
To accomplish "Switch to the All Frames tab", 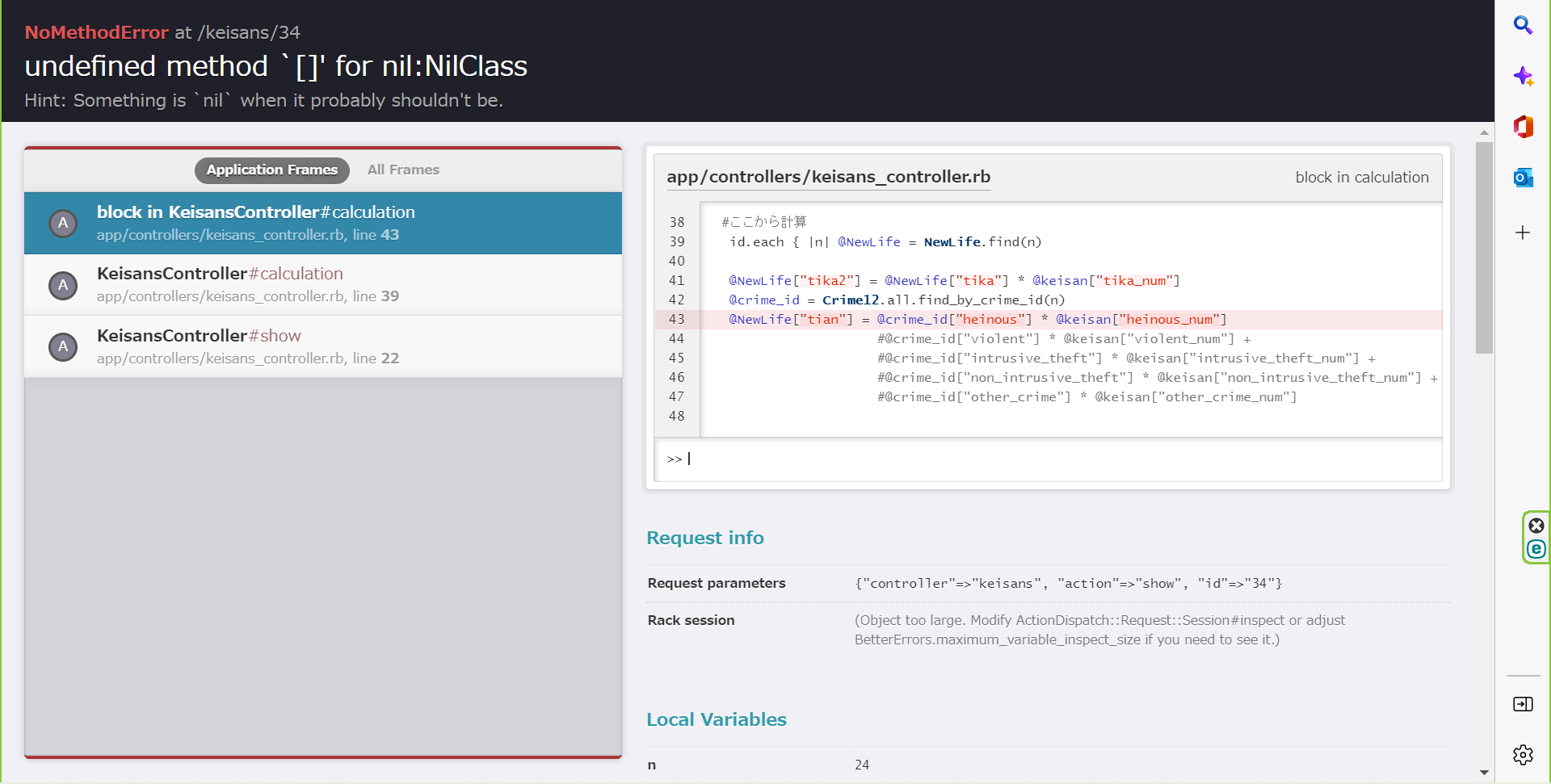I will point(403,170).
